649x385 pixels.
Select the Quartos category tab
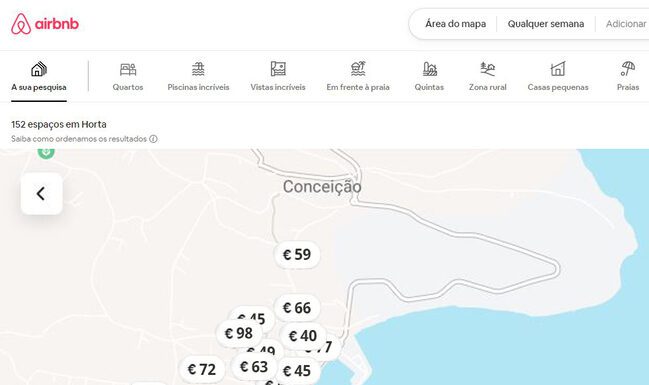coord(128,77)
